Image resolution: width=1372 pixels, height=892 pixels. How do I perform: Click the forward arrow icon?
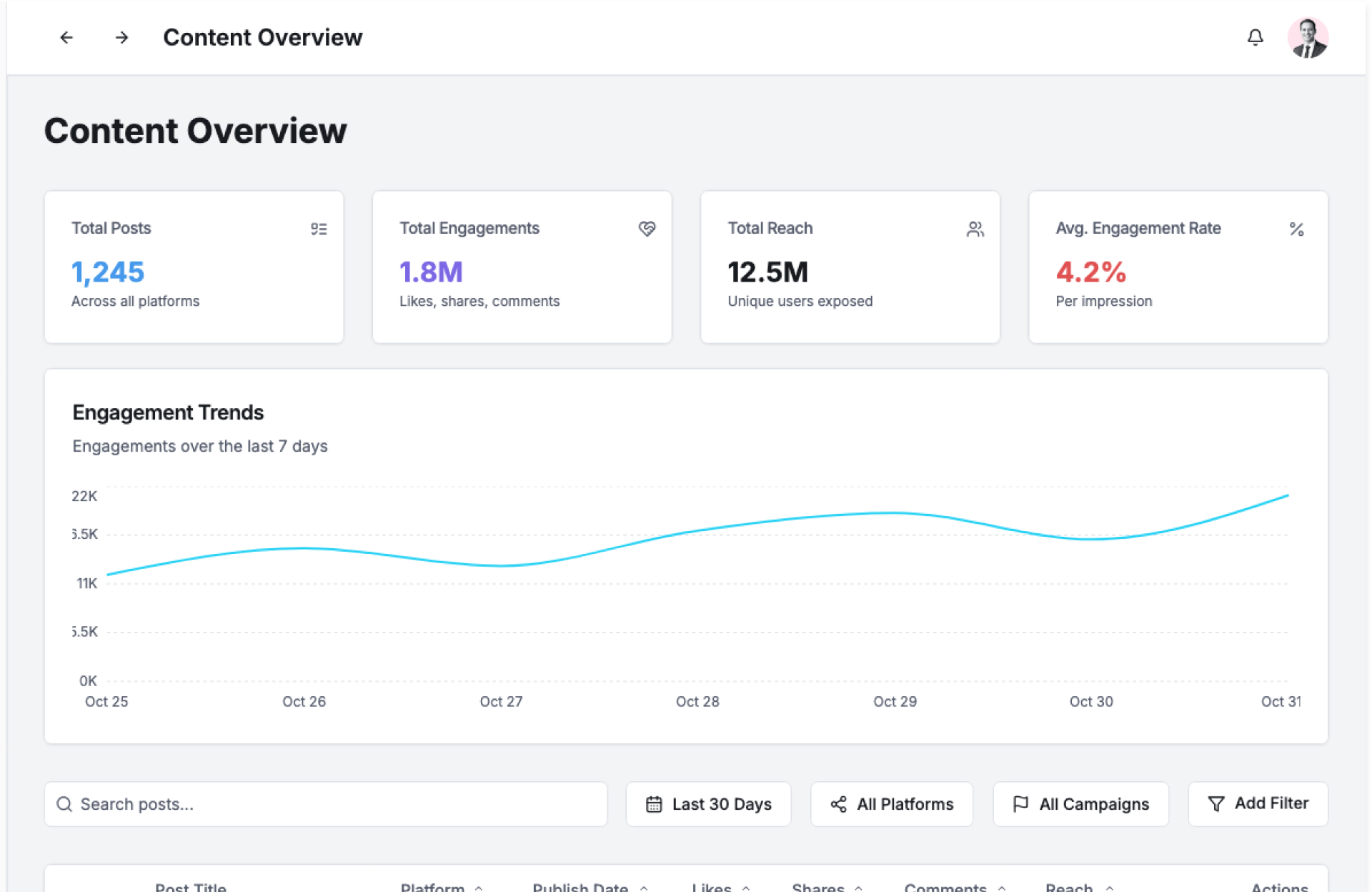click(x=121, y=37)
